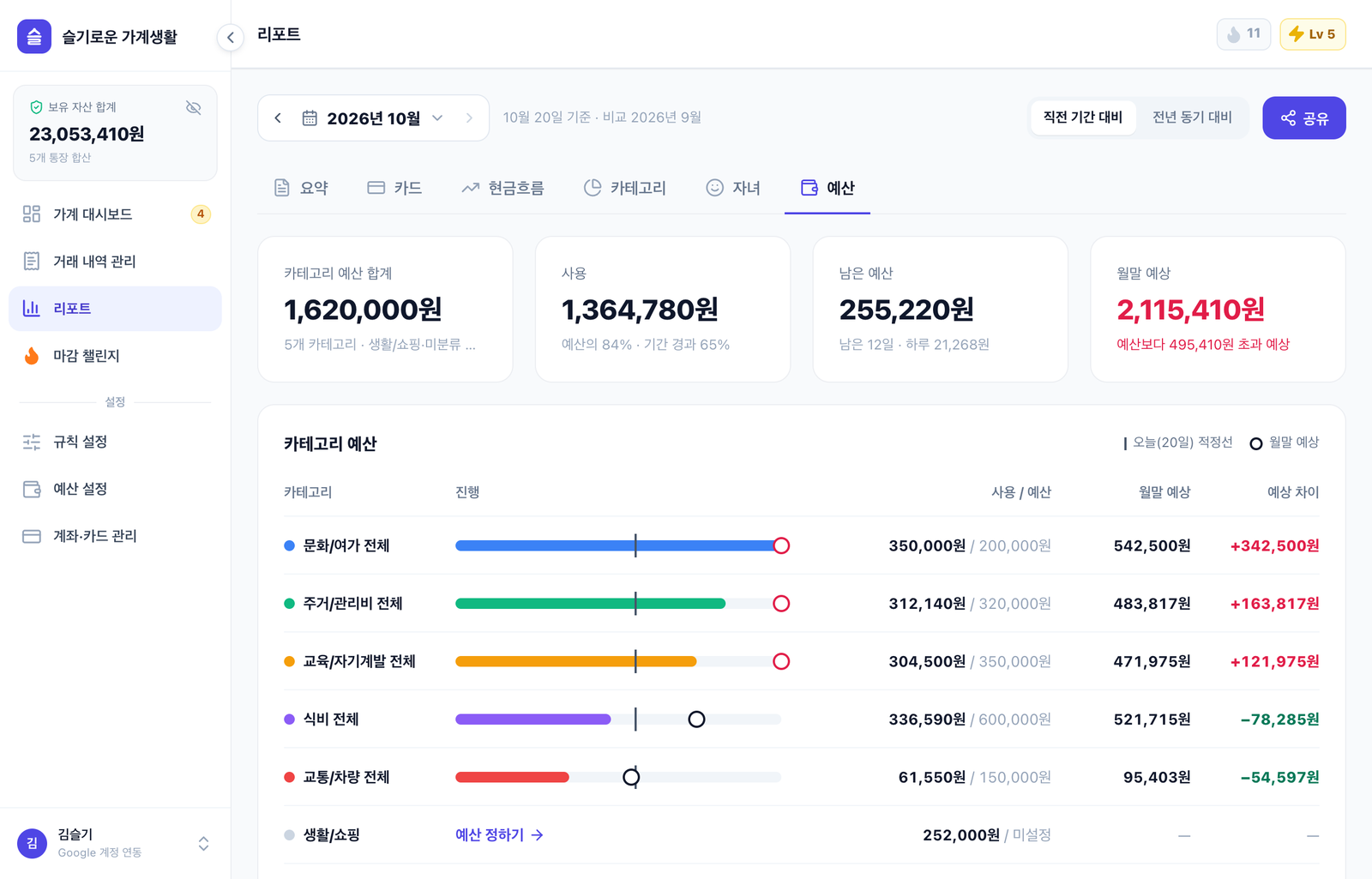This screenshot has width=1372, height=879.
Task: Select 직전 기간 대비 comparison toggle
Action: pos(1083,117)
